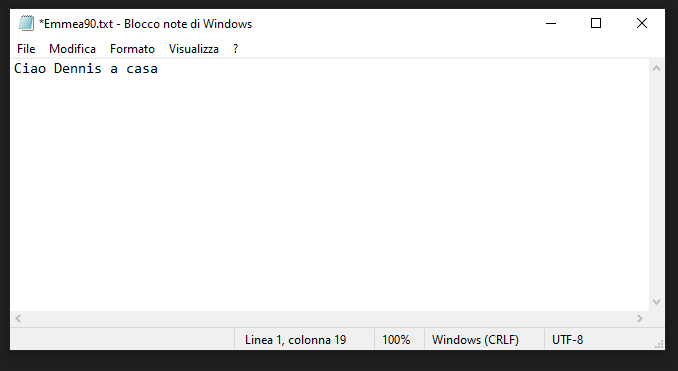Open the File menu
The width and height of the screenshot is (678, 371).
tap(26, 49)
